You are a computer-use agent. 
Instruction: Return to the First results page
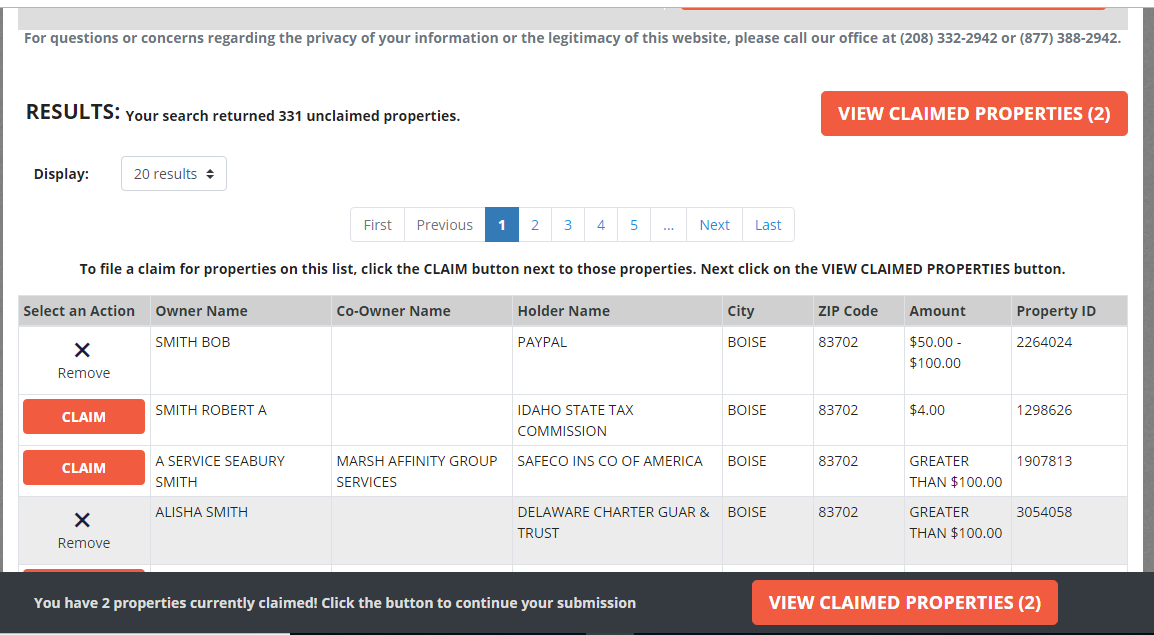click(377, 224)
